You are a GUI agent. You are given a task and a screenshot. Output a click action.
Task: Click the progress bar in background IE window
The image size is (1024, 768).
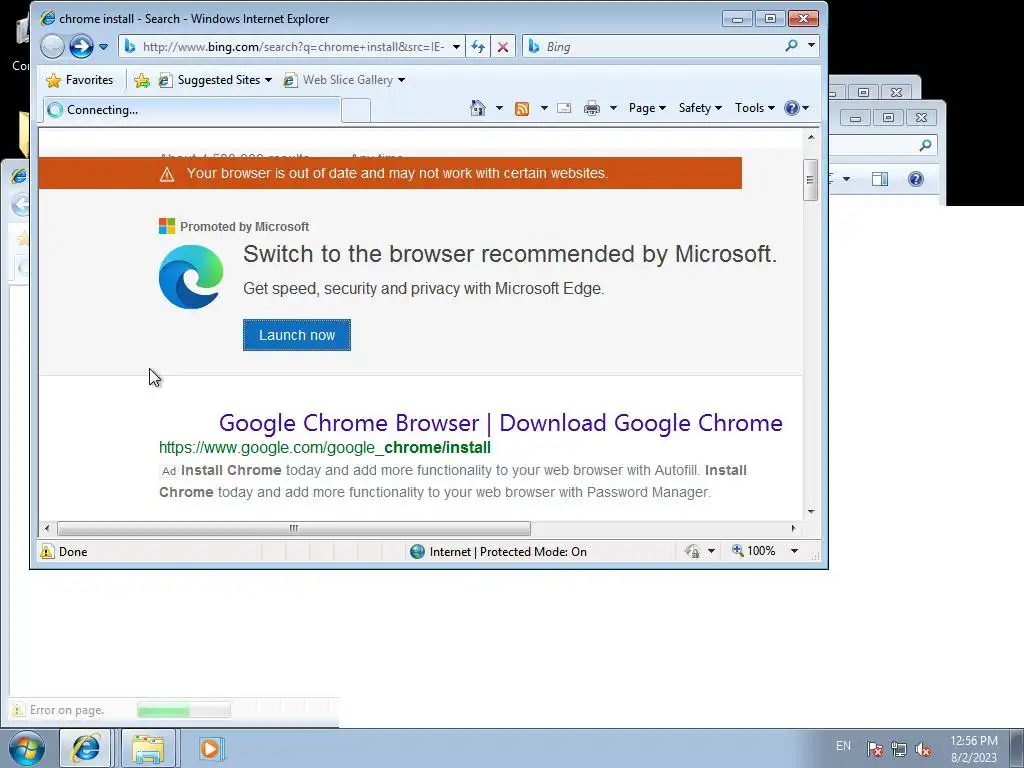(184, 710)
